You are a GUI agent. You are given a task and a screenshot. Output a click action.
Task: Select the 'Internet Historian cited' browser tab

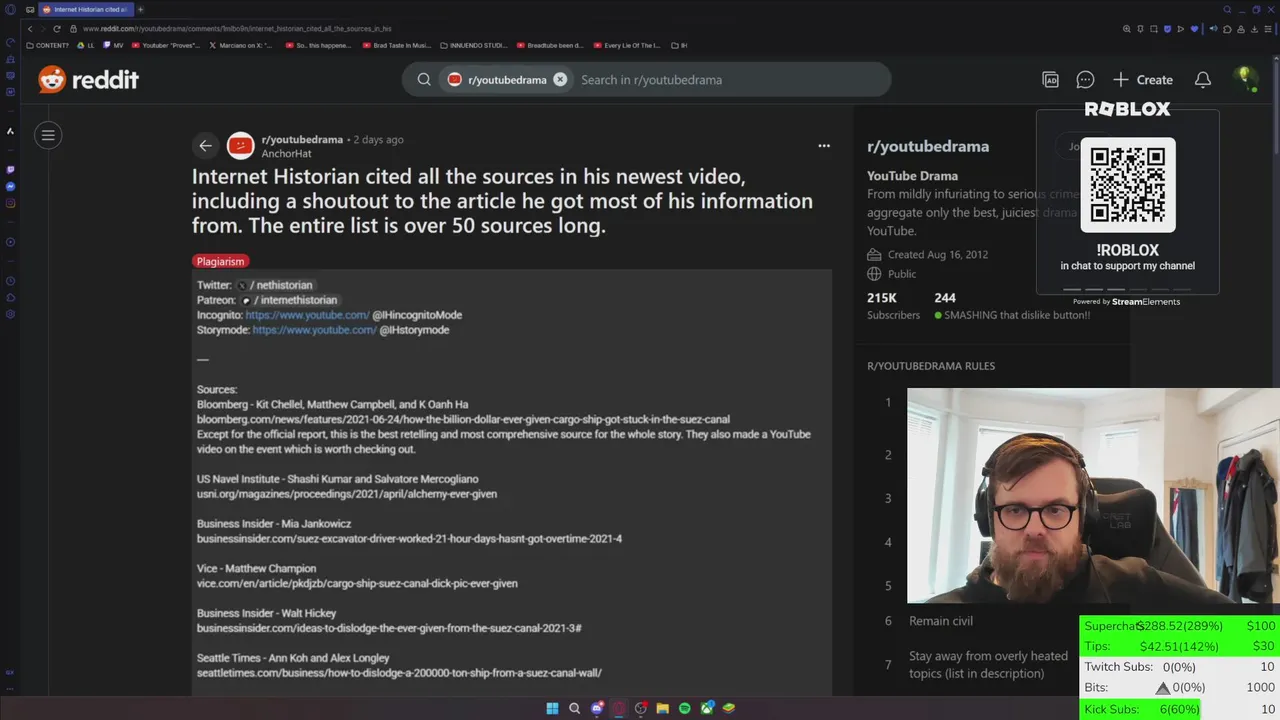coord(85,9)
